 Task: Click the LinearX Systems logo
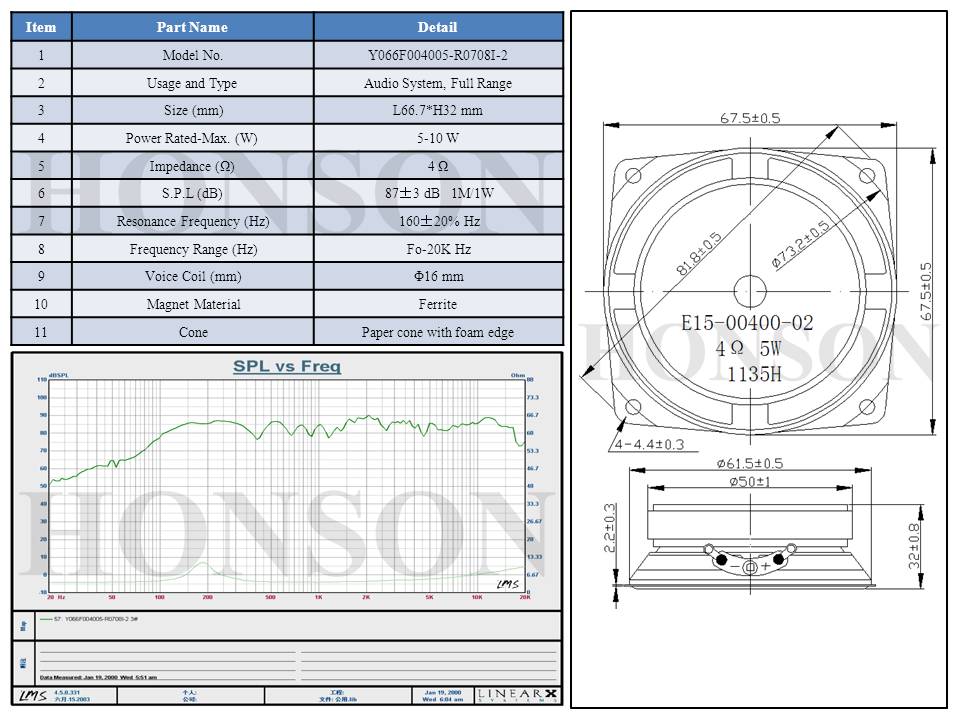[x=519, y=695]
